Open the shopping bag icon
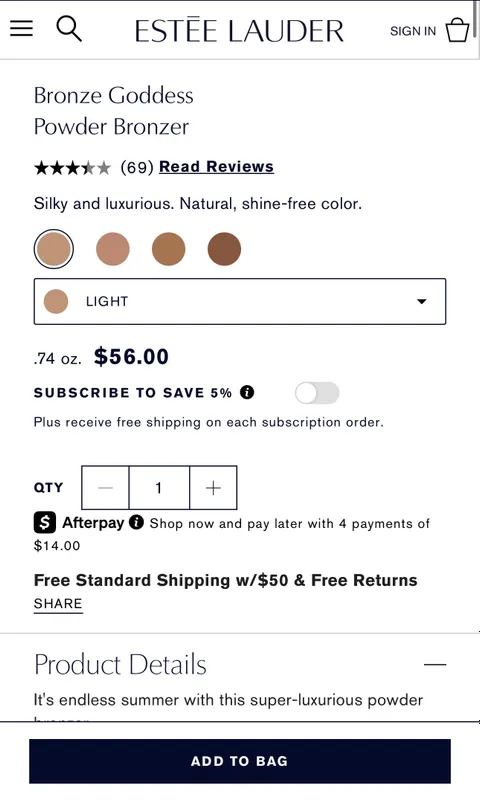 457,30
